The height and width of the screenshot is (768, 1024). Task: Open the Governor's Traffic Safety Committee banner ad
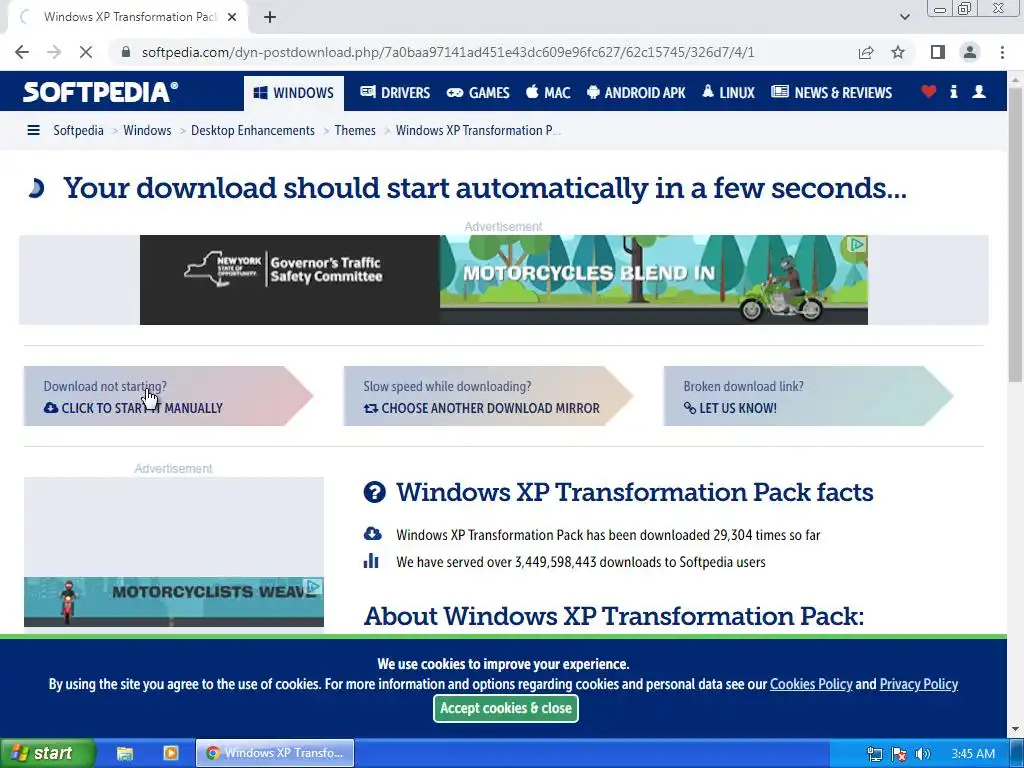click(x=504, y=280)
